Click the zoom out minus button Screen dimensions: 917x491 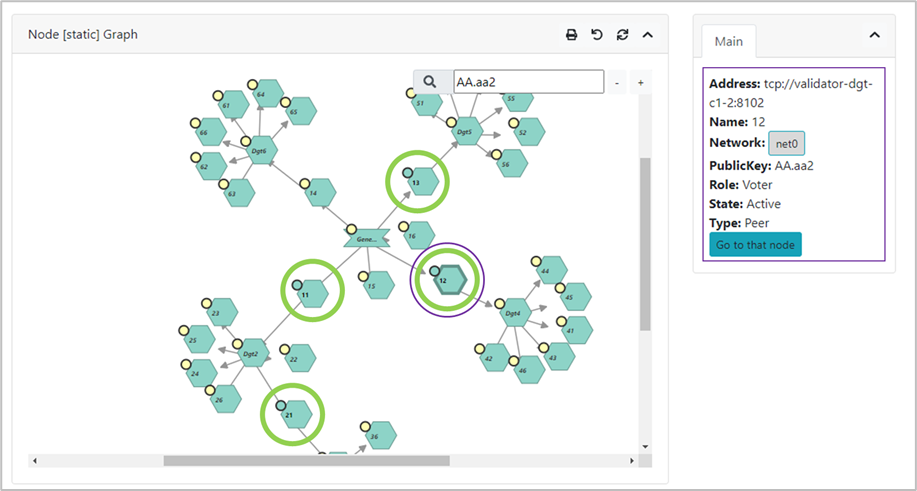click(x=616, y=82)
